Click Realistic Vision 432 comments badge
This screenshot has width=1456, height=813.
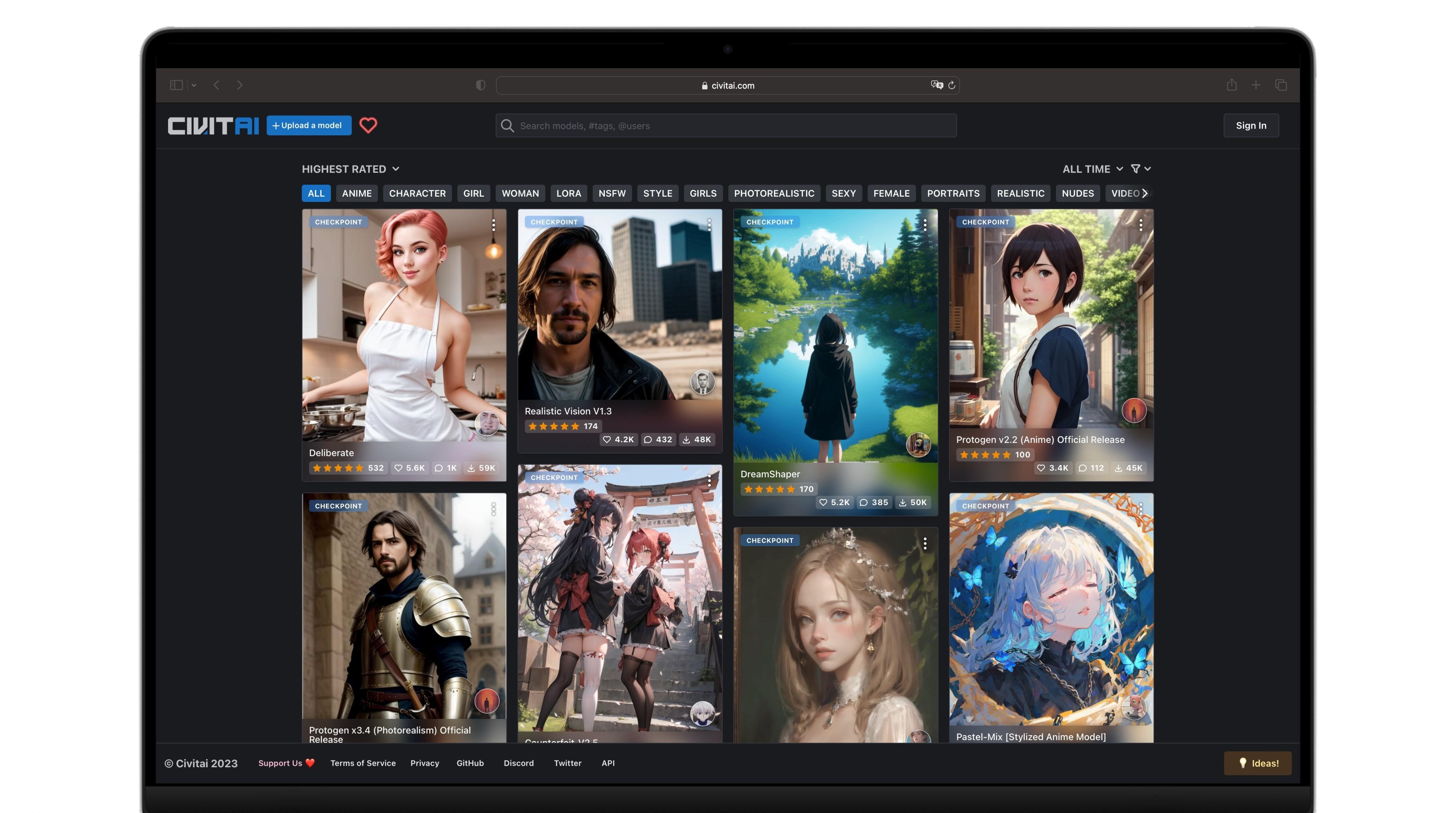tap(658, 440)
